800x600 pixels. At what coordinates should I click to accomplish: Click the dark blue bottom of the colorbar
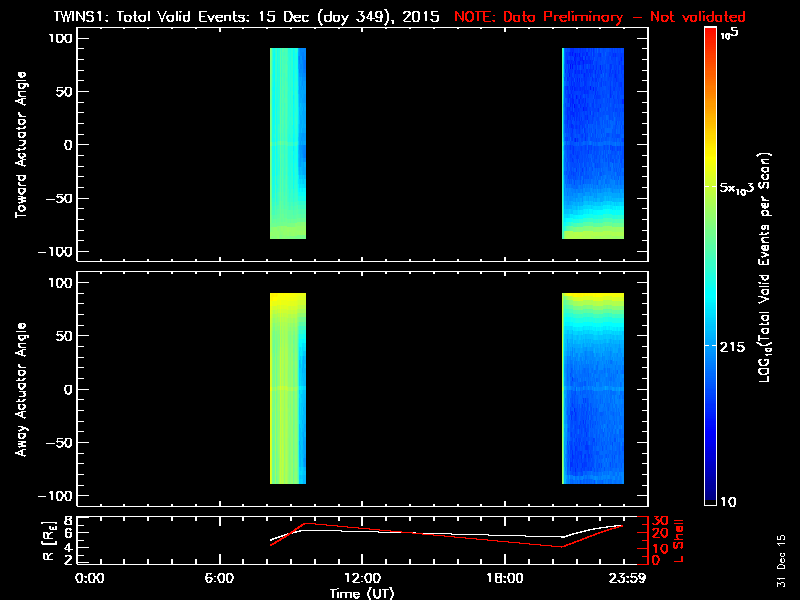pos(710,490)
